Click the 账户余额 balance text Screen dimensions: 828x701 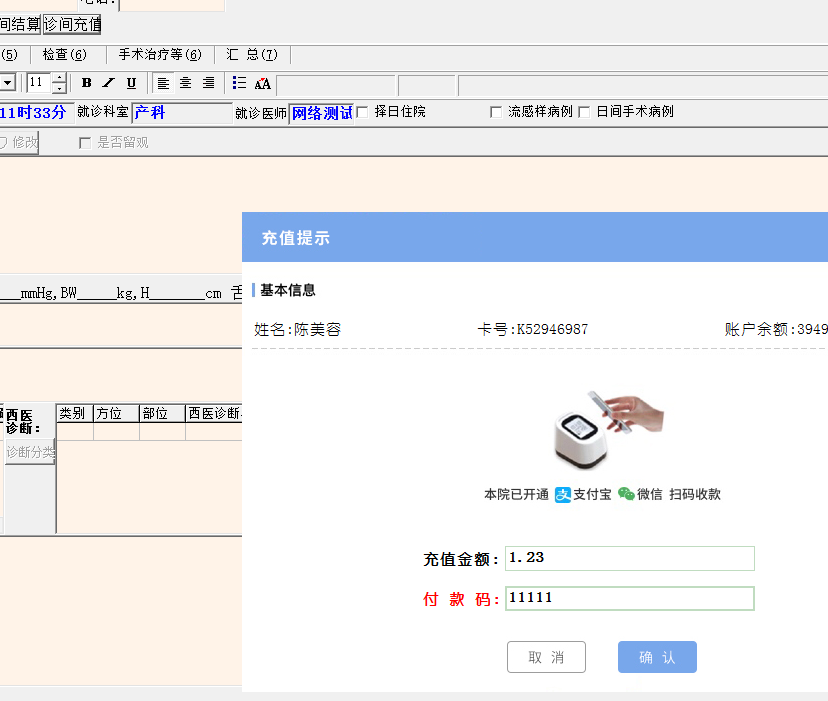(776, 330)
